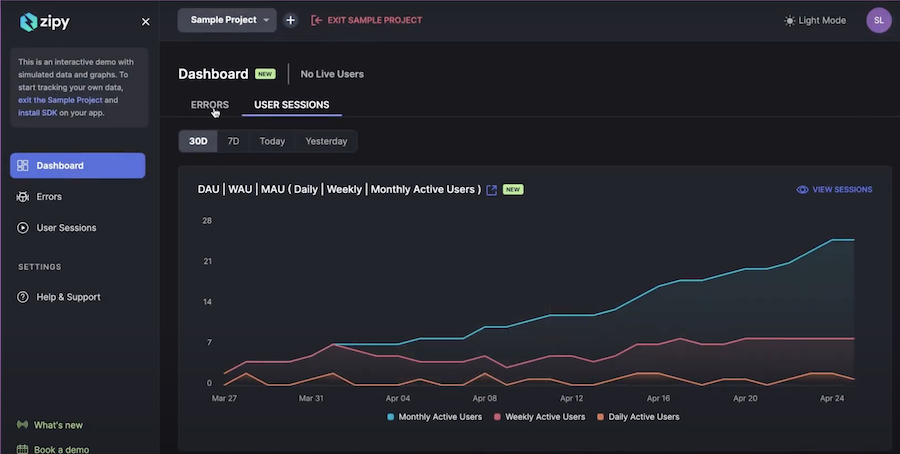Select the 30D time range

pos(198,141)
